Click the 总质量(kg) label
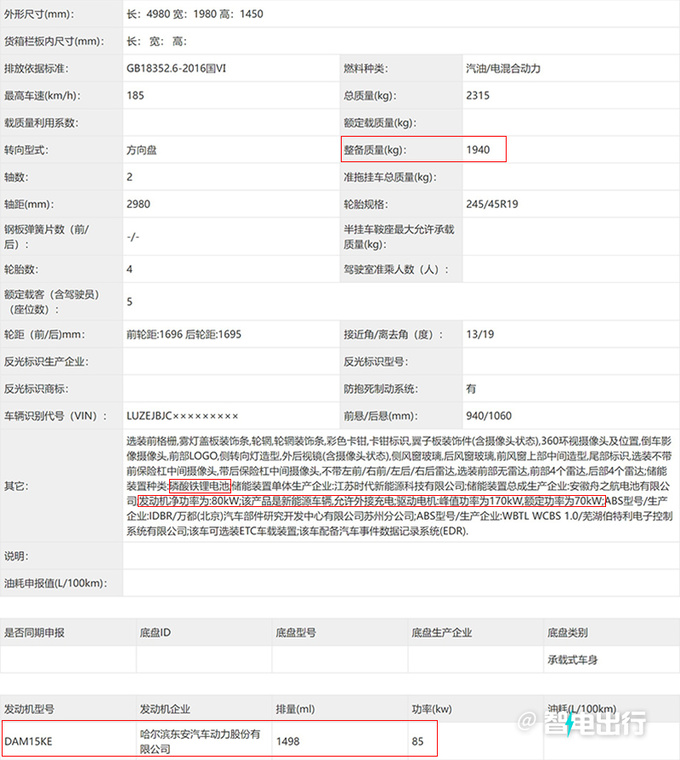Screen dimensions: 680x760 (370, 95)
